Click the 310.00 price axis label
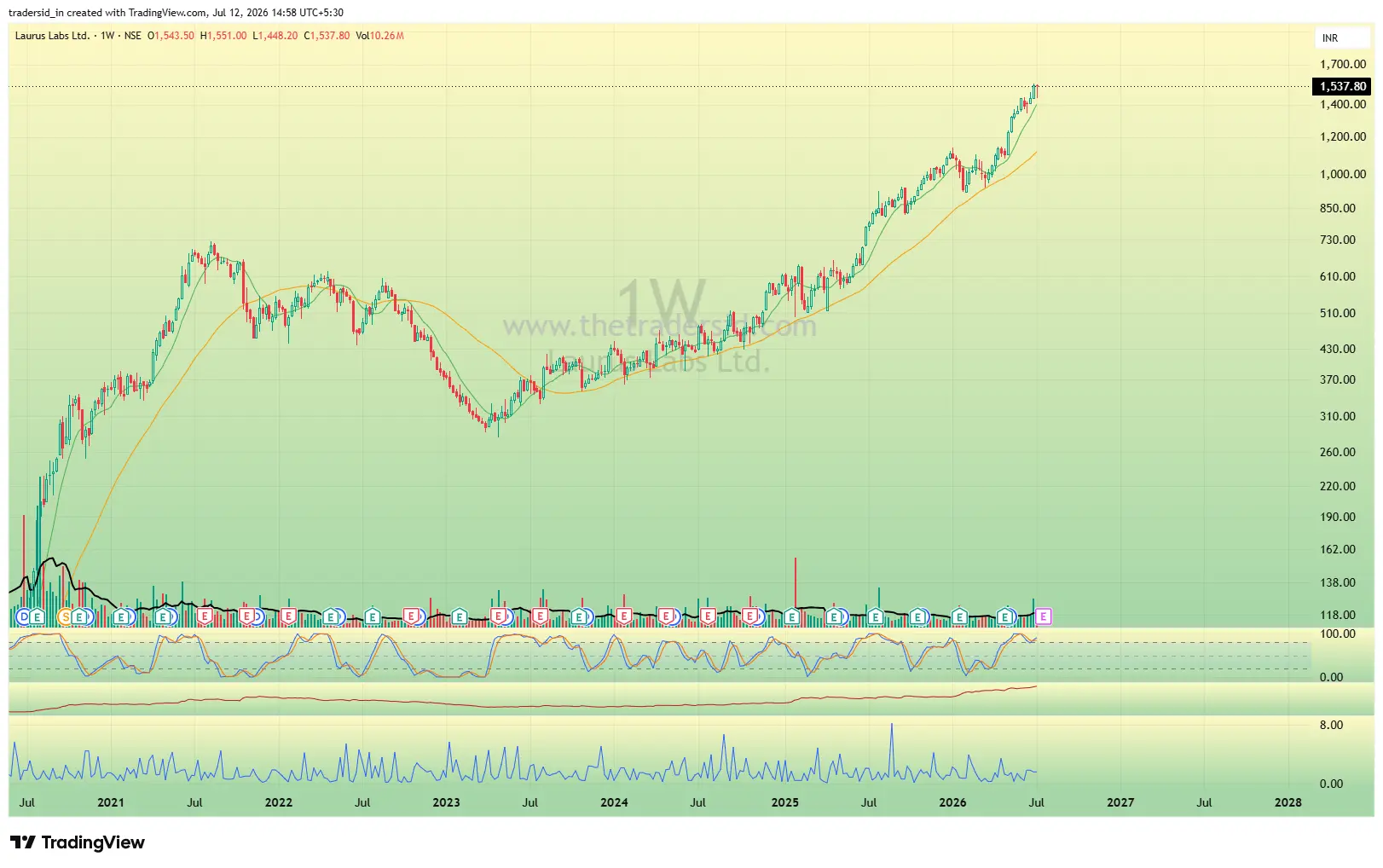 click(1338, 416)
